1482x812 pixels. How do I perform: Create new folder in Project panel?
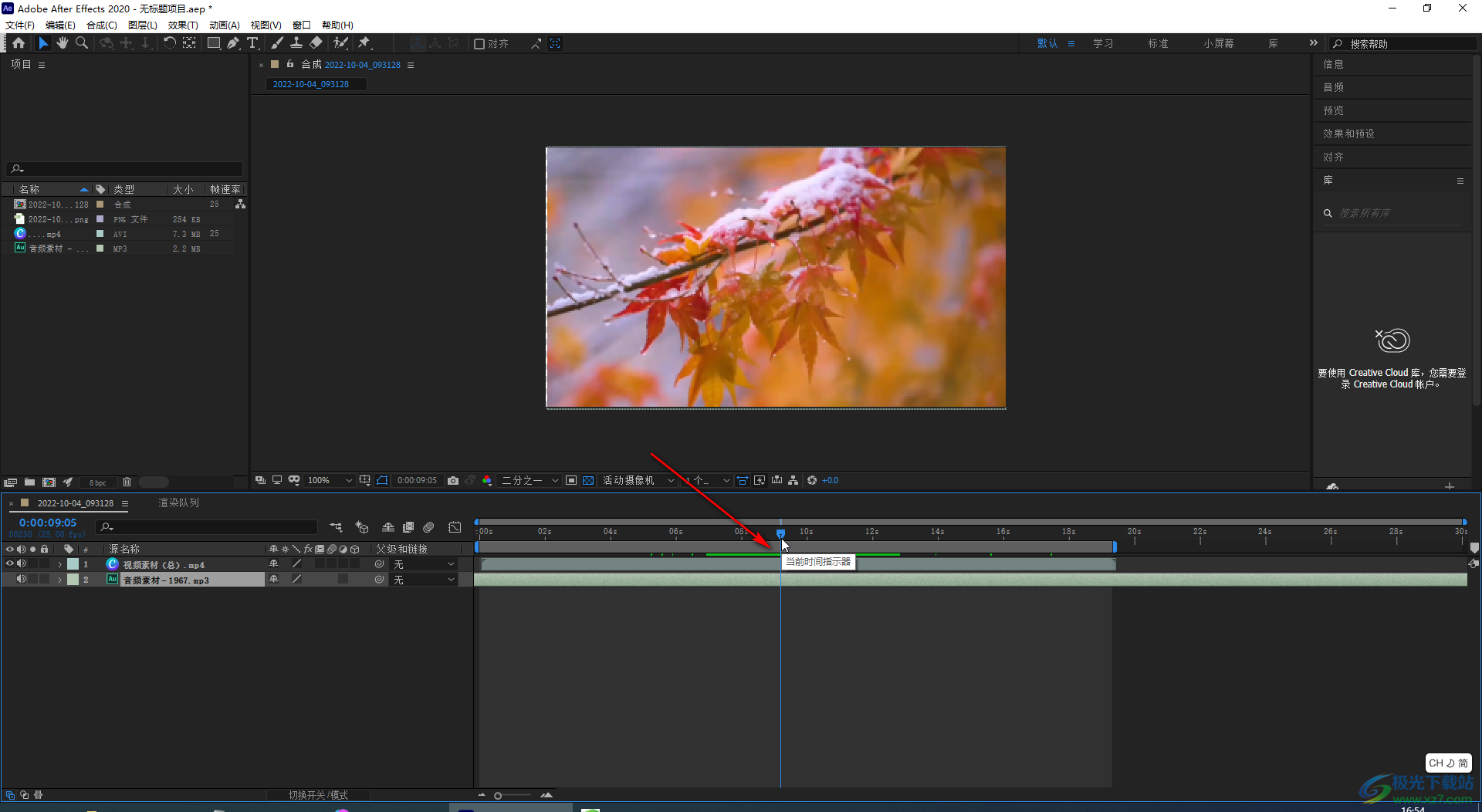click(x=29, y=482)
